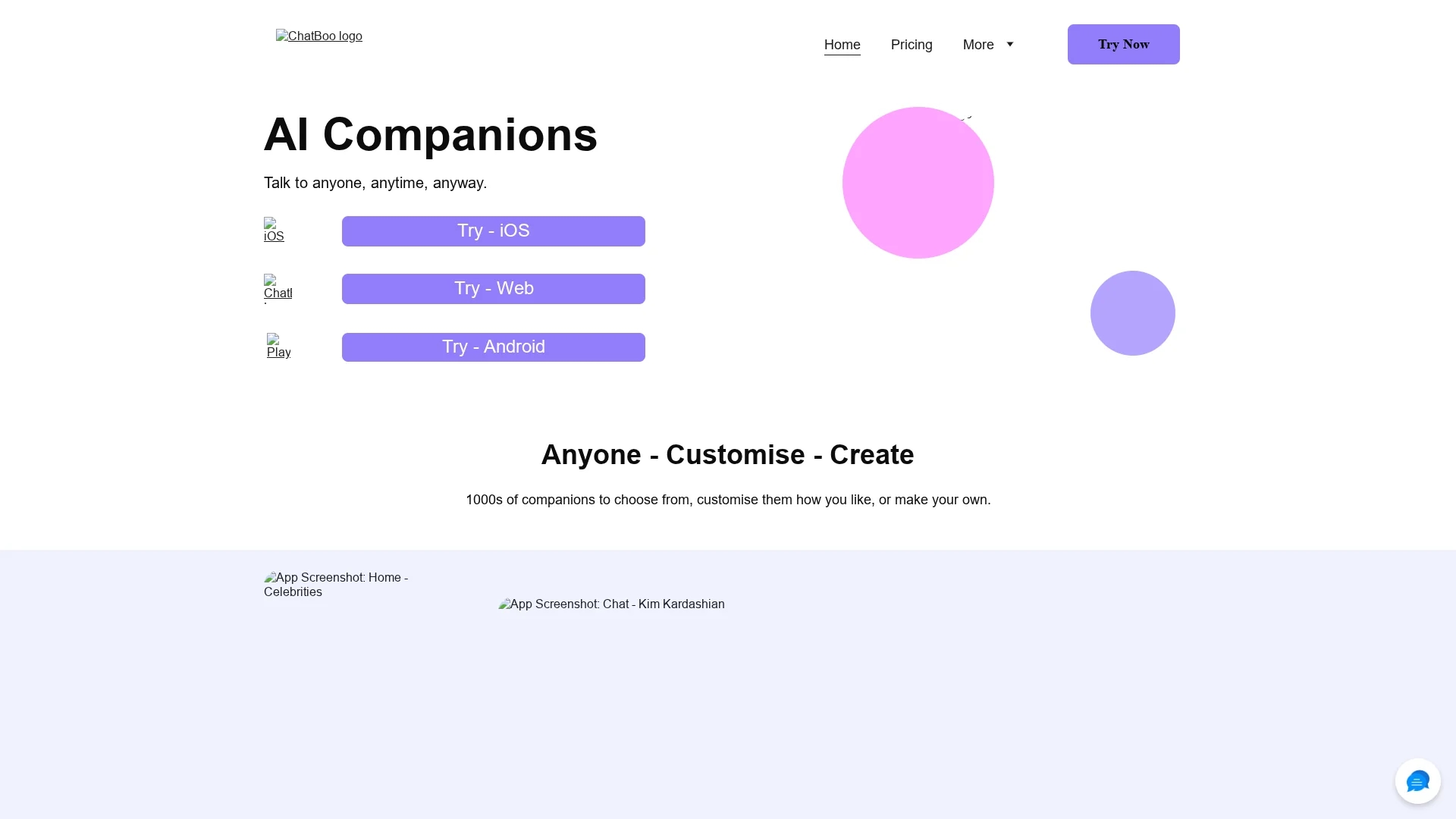Click the iOS app store icon
Viewport: 1456px width, 819px height.
coord(274,231)
